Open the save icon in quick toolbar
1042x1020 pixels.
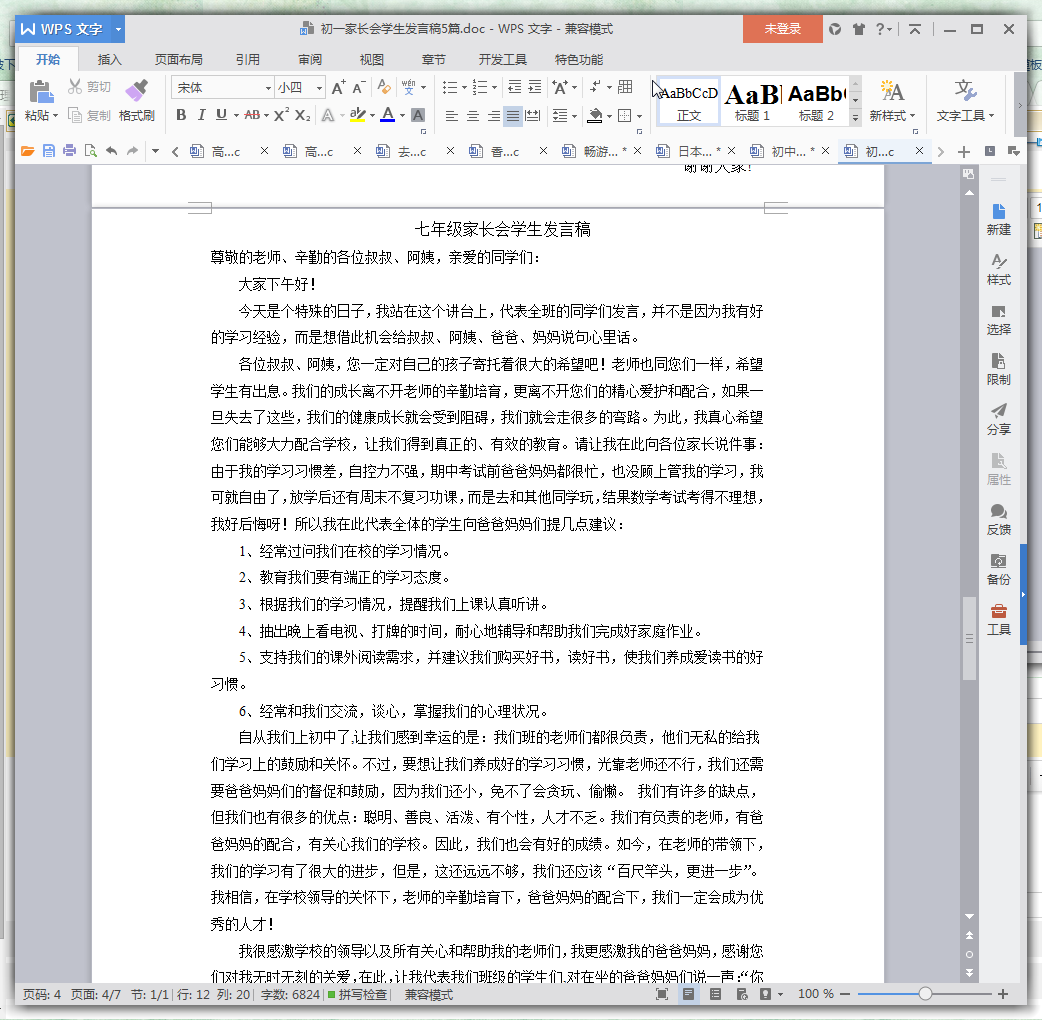(49, 152)
